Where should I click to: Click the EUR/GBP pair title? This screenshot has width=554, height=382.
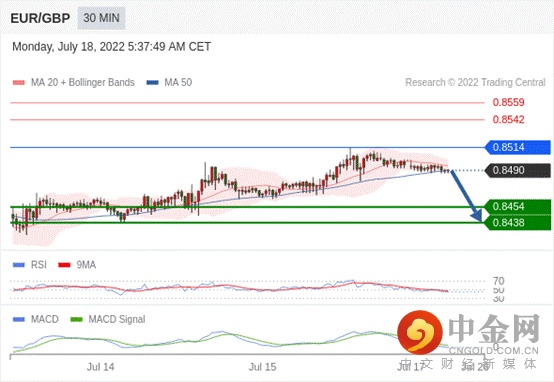coord(40,18)
